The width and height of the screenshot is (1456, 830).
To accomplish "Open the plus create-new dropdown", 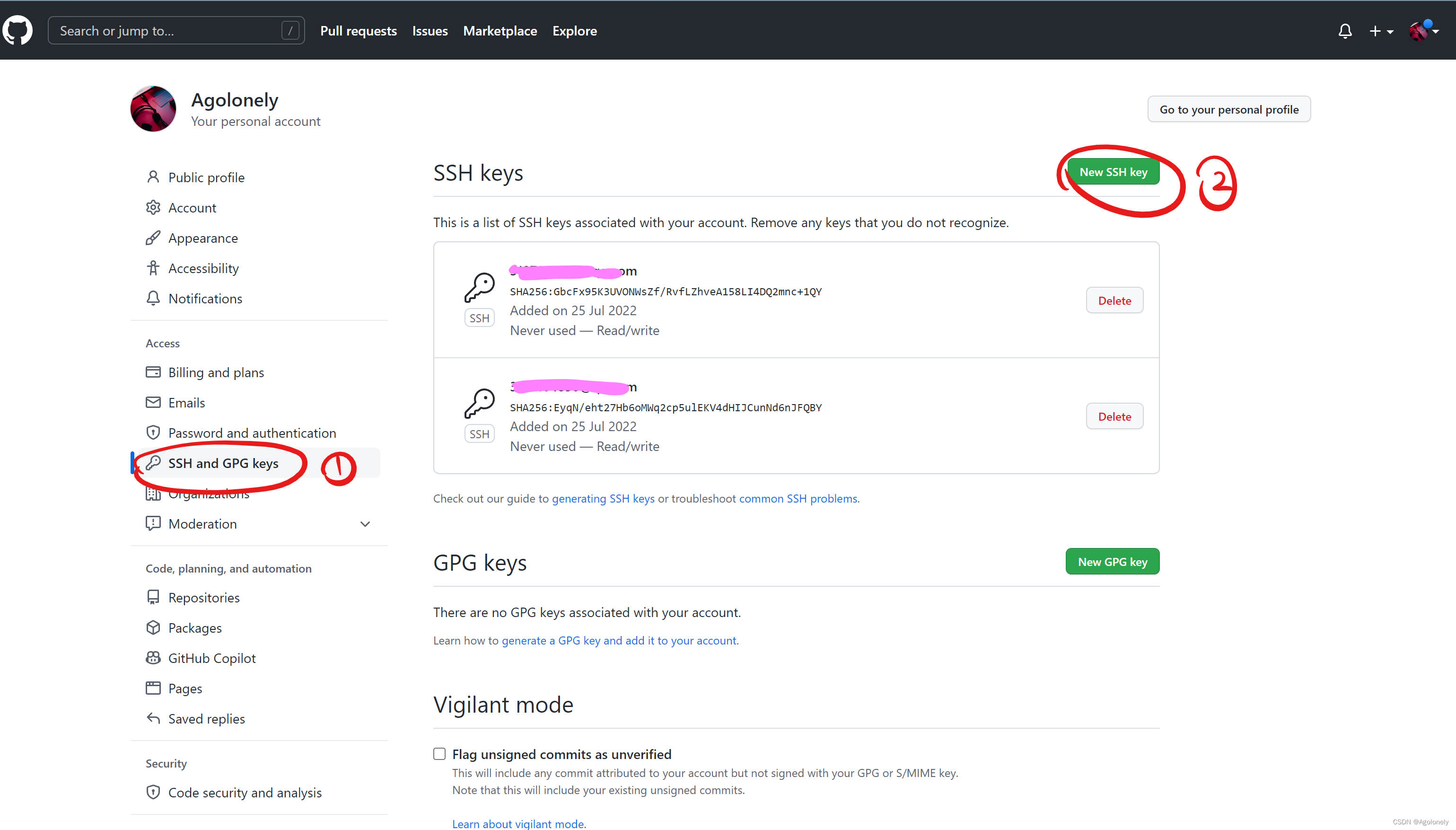I will 1381,31.
